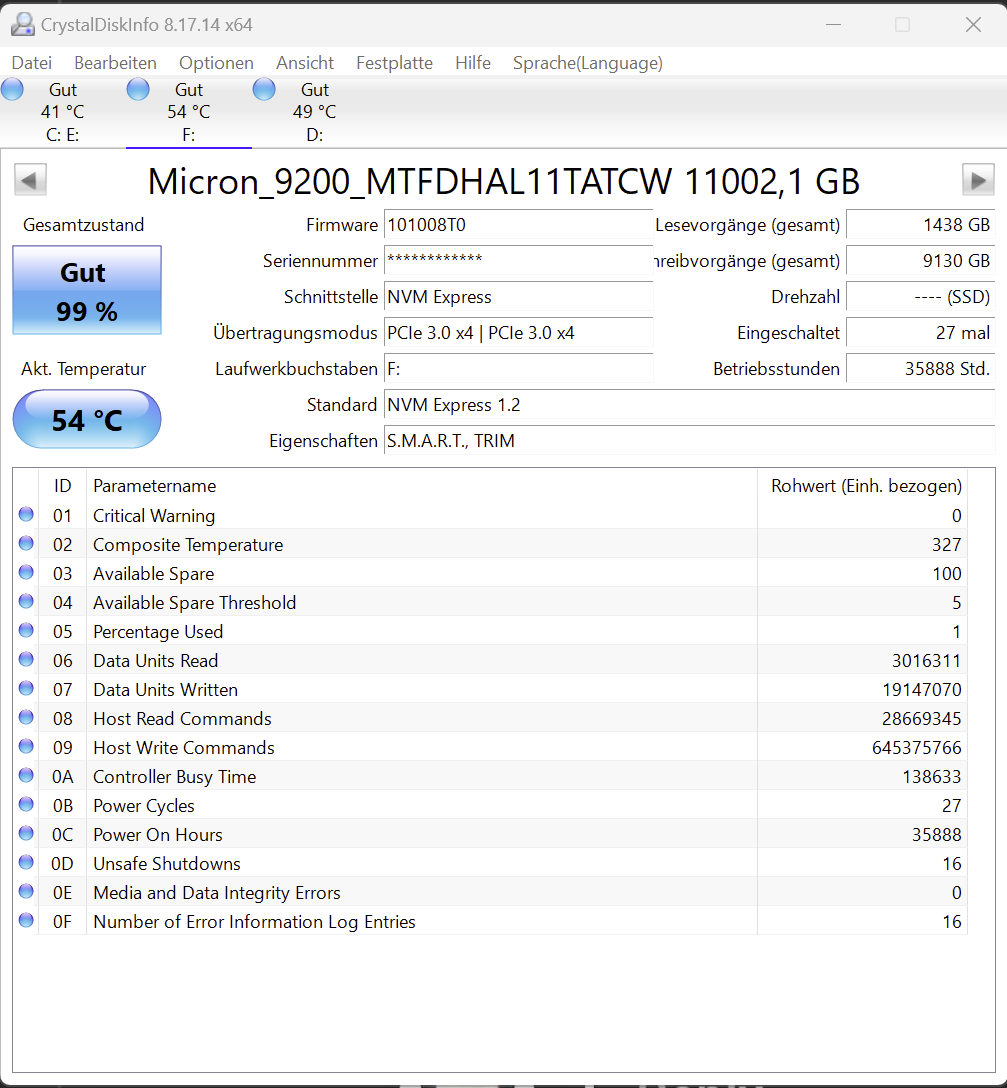Click status orb of Error Information Log Entries row
1007x1088 pixels.
(x=26, y=920)
